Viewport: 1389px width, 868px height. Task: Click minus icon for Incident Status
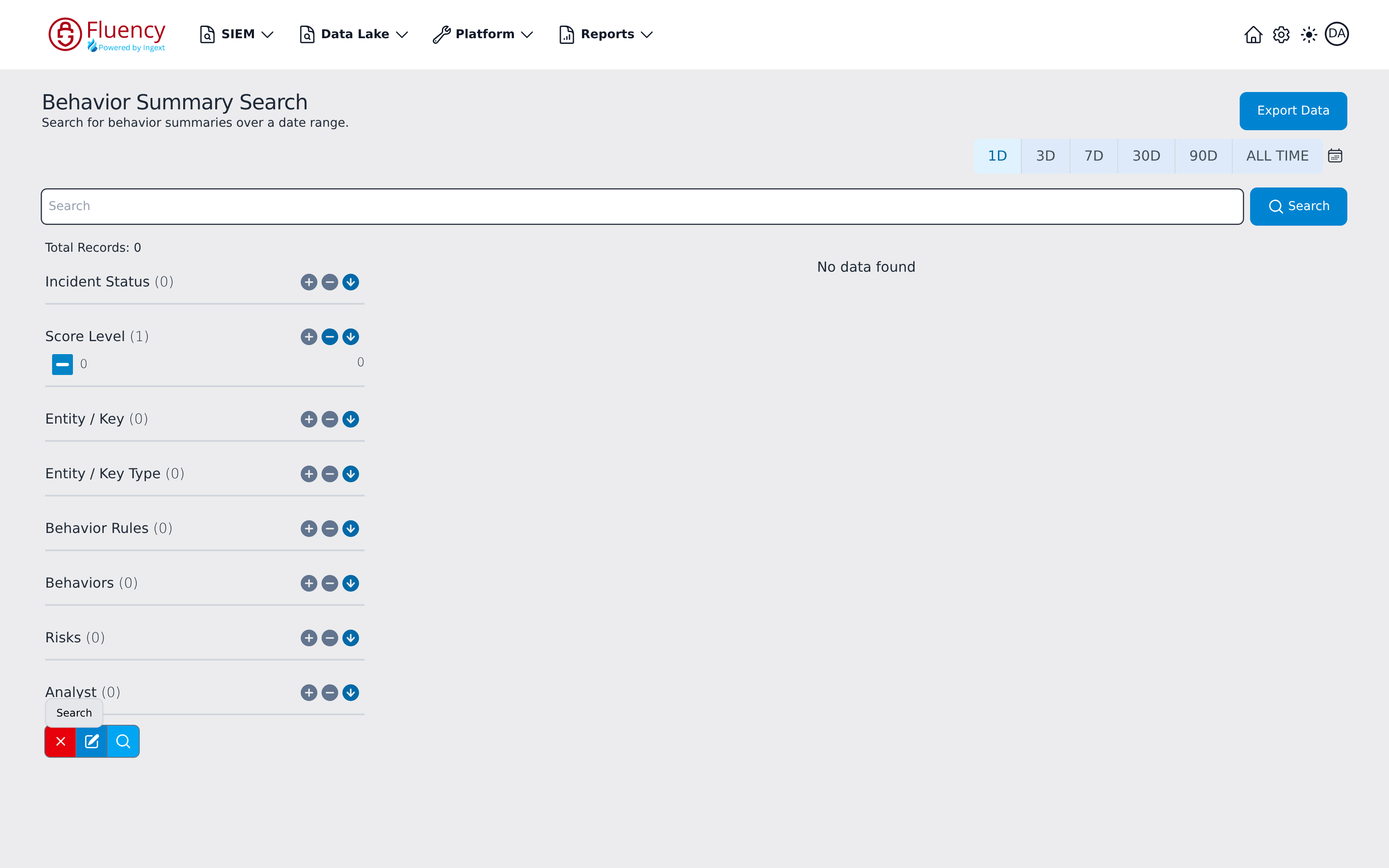329,282
